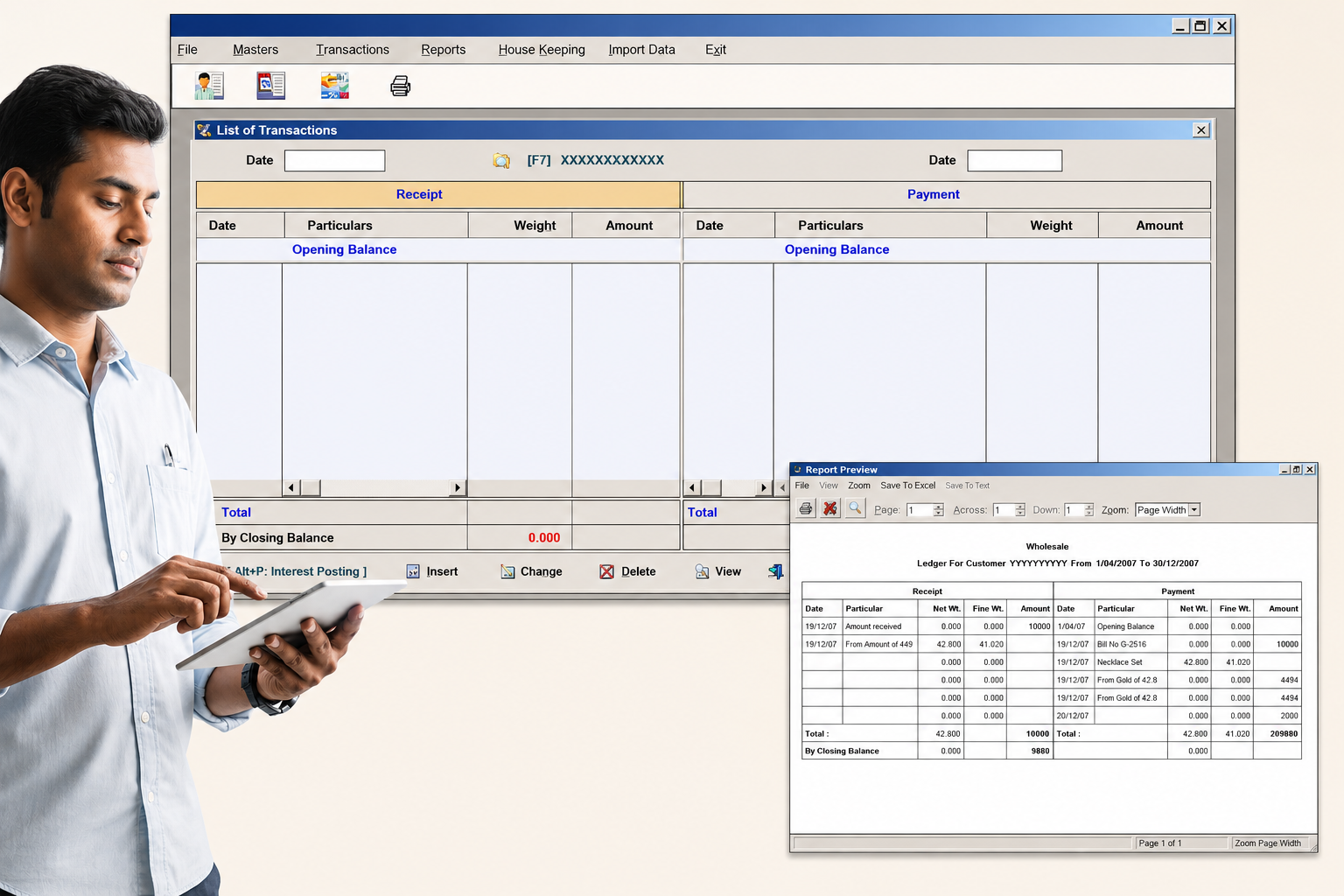Click the By Closing Balance label in Receipt
The image size is (1344, 896).
tap(277, 538)
